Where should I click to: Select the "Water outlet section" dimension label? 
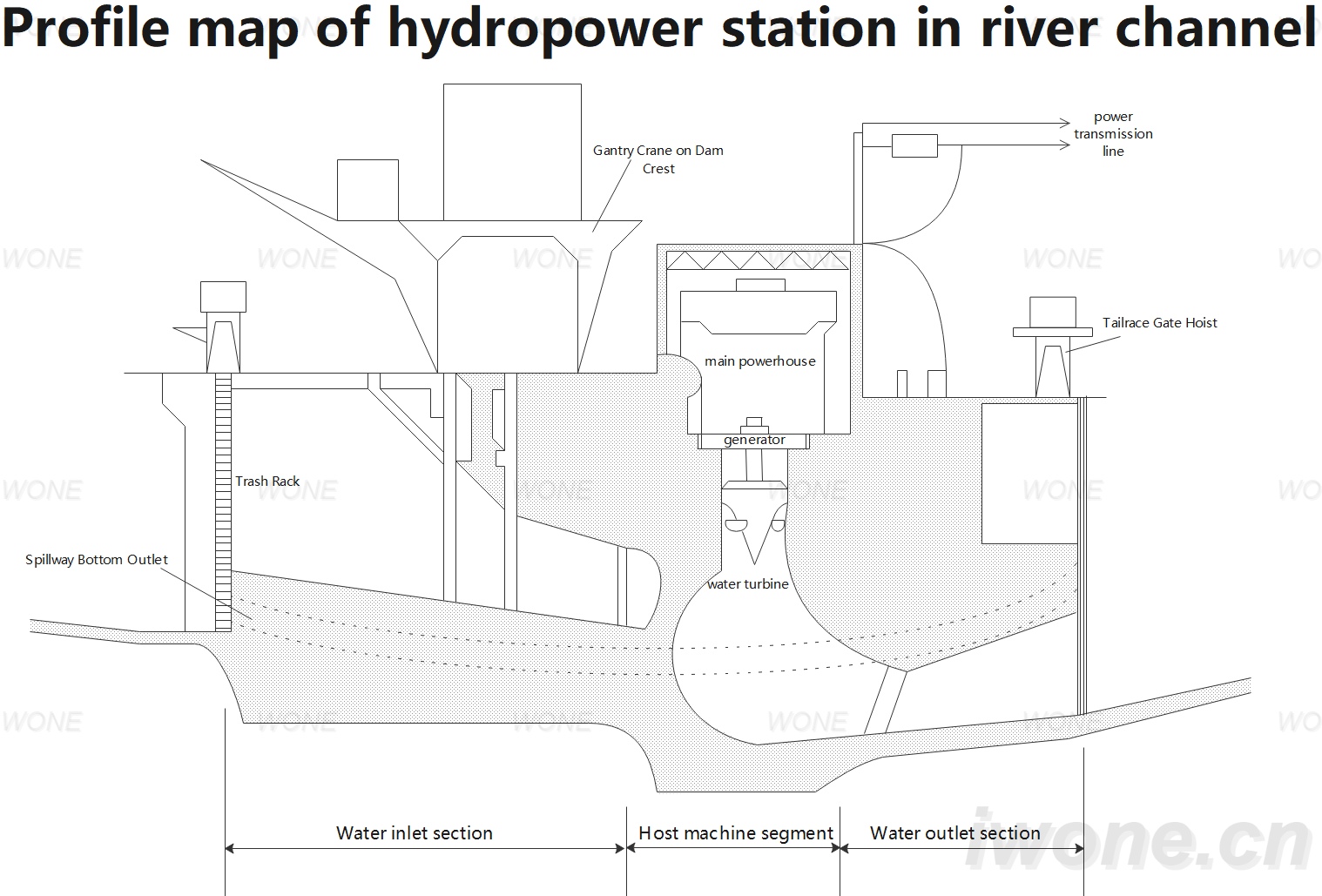pos(955,833)
